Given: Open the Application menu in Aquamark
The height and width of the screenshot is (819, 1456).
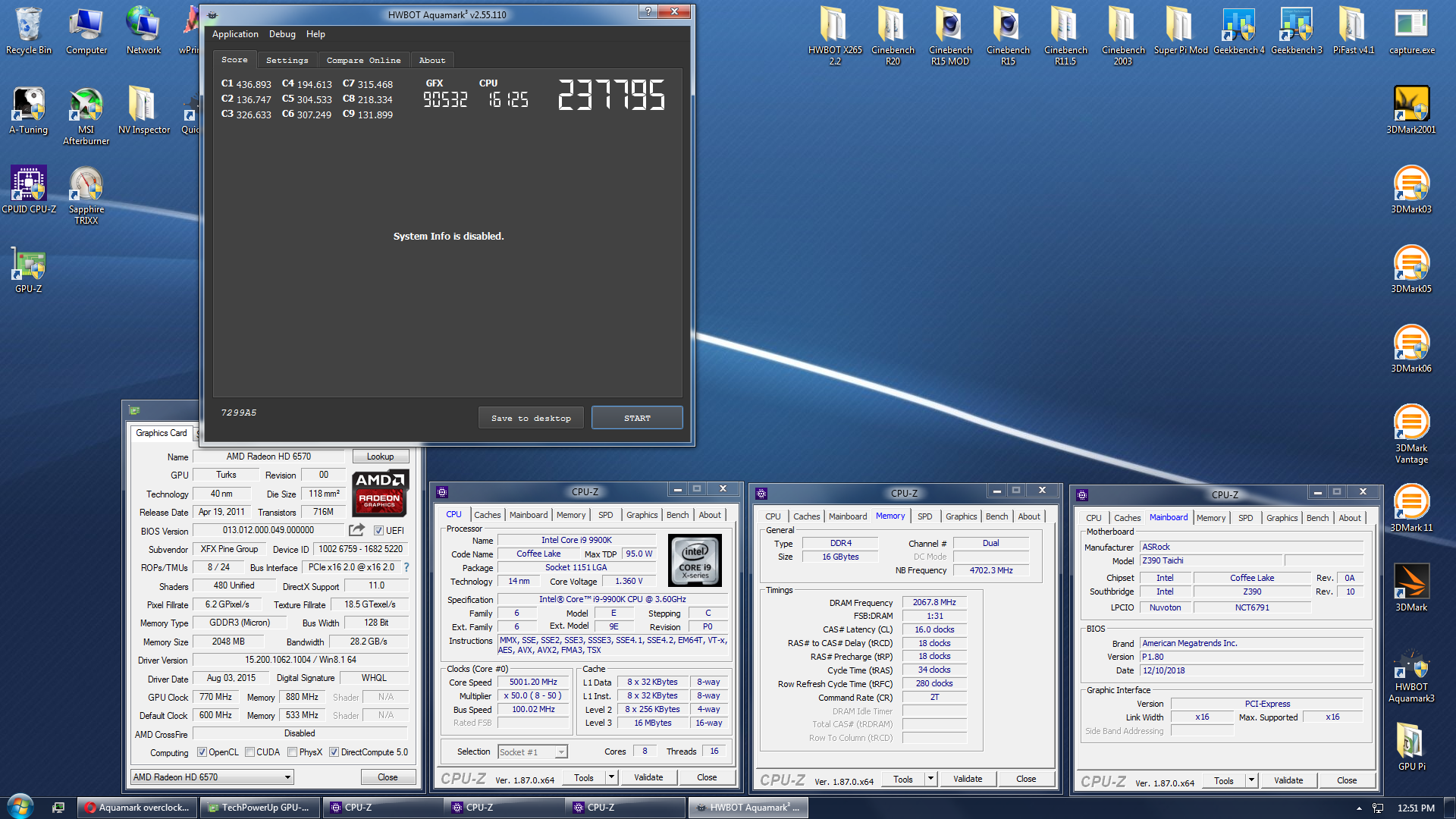Looking at the screenshot, I should [x=235, y=34].
